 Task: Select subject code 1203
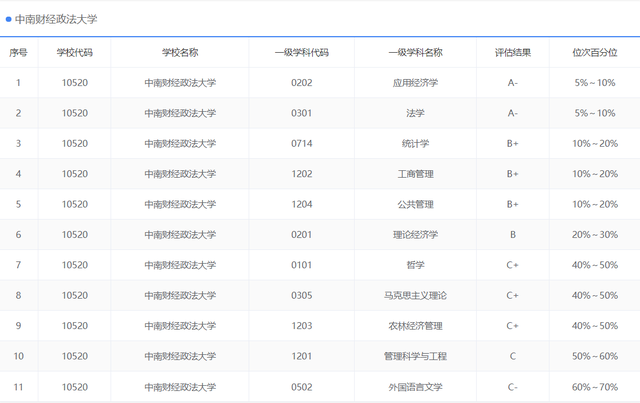tap(302, 326)
